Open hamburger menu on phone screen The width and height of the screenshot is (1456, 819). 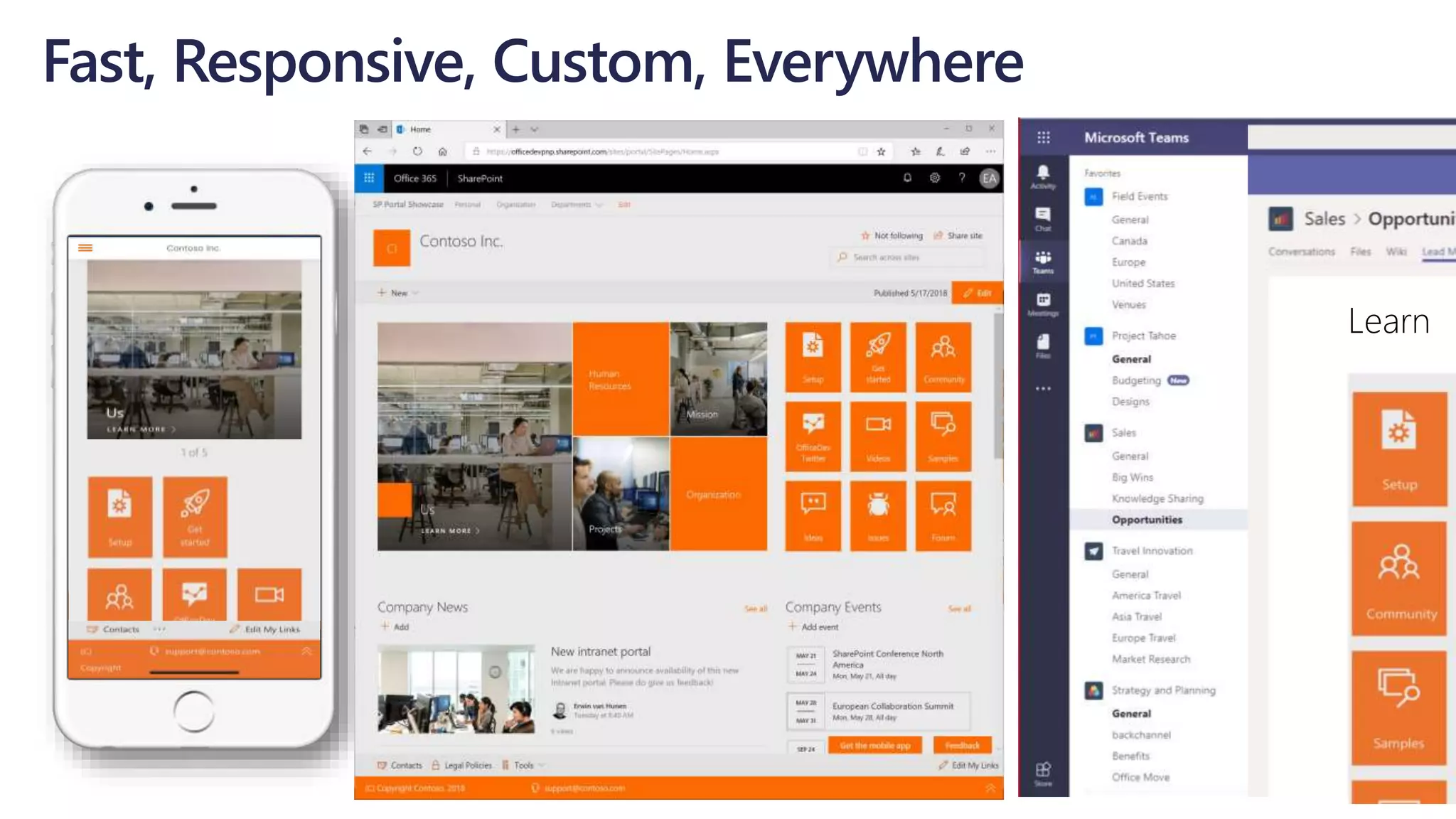[85, 248]
